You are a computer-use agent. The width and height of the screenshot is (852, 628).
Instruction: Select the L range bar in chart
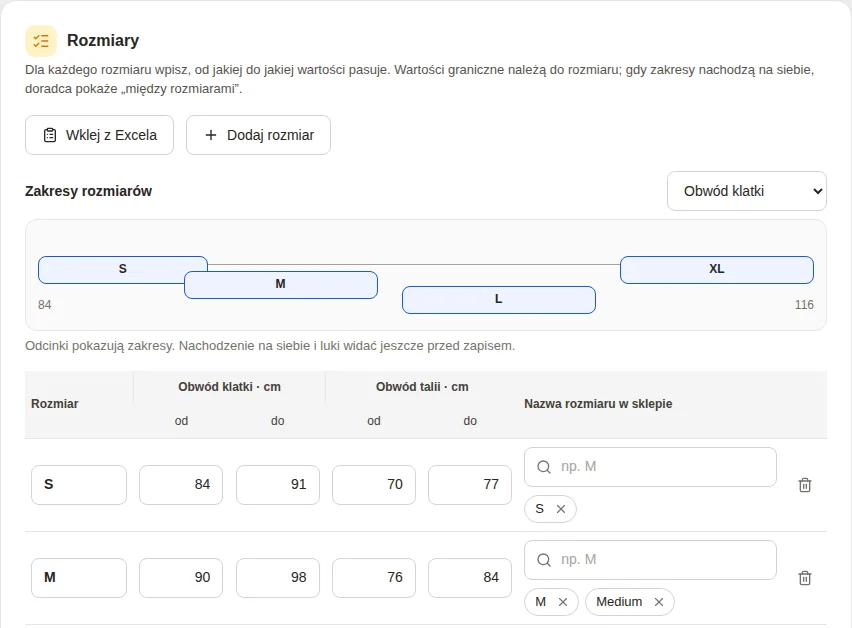pos(499,300)
